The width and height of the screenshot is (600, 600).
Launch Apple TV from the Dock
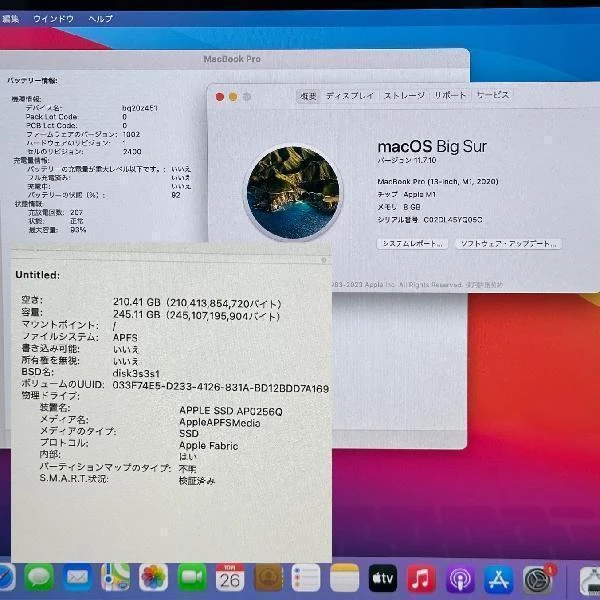click(383, 578)
